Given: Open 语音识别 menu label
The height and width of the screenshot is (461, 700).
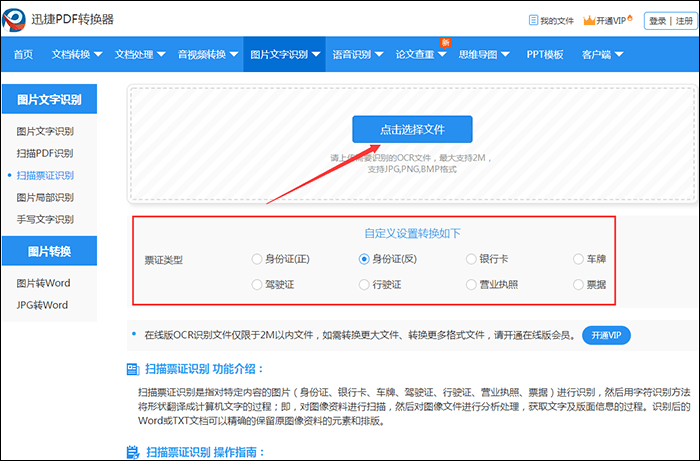Looking at the screenshot, I should [x=352, y=54].
